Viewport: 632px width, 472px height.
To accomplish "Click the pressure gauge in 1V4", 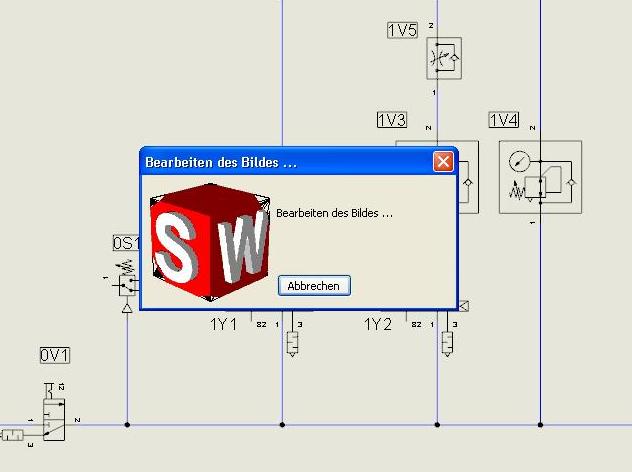I will (519, 161).
